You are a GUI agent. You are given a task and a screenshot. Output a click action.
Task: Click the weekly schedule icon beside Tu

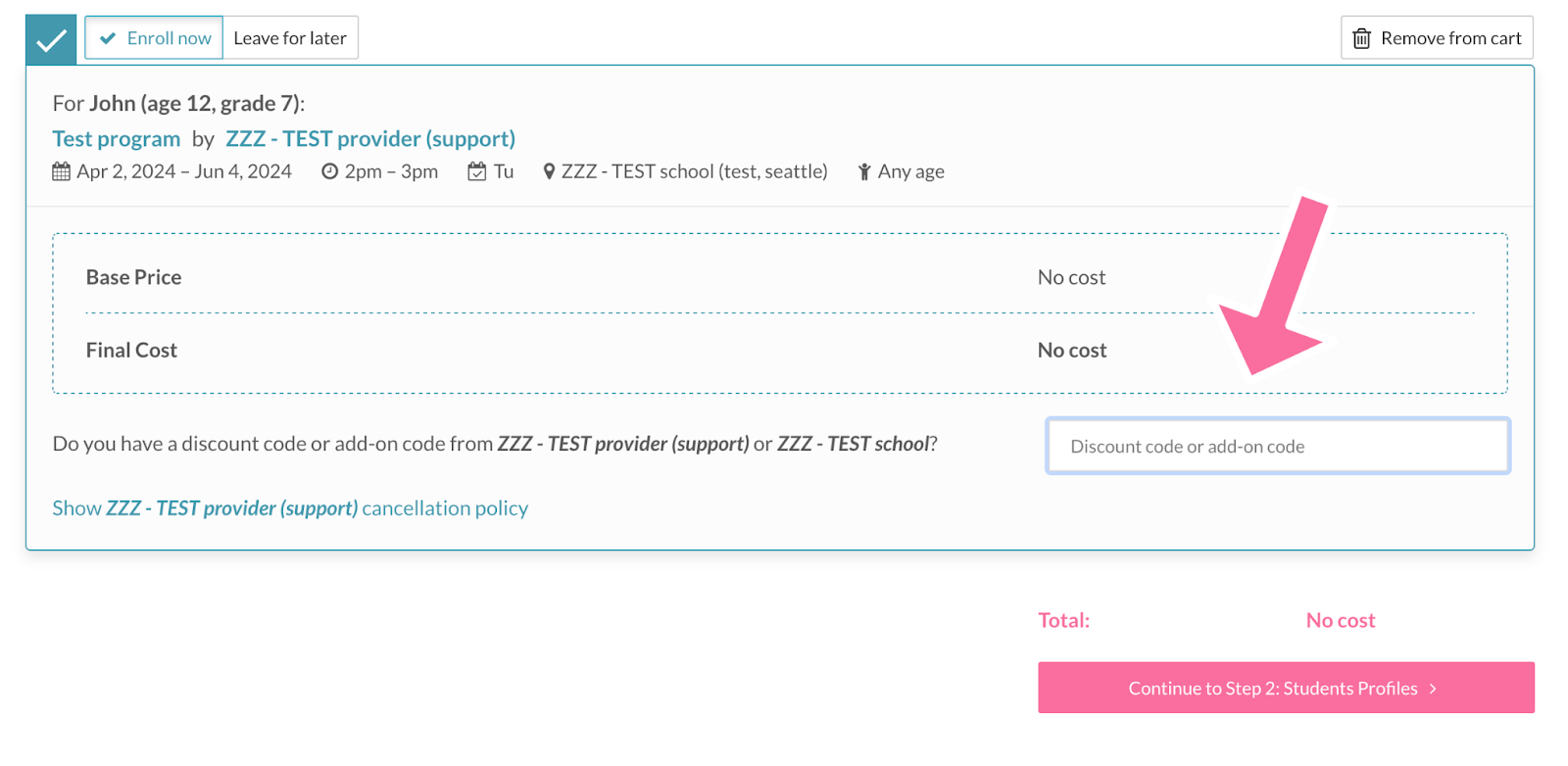pos(477,170)
